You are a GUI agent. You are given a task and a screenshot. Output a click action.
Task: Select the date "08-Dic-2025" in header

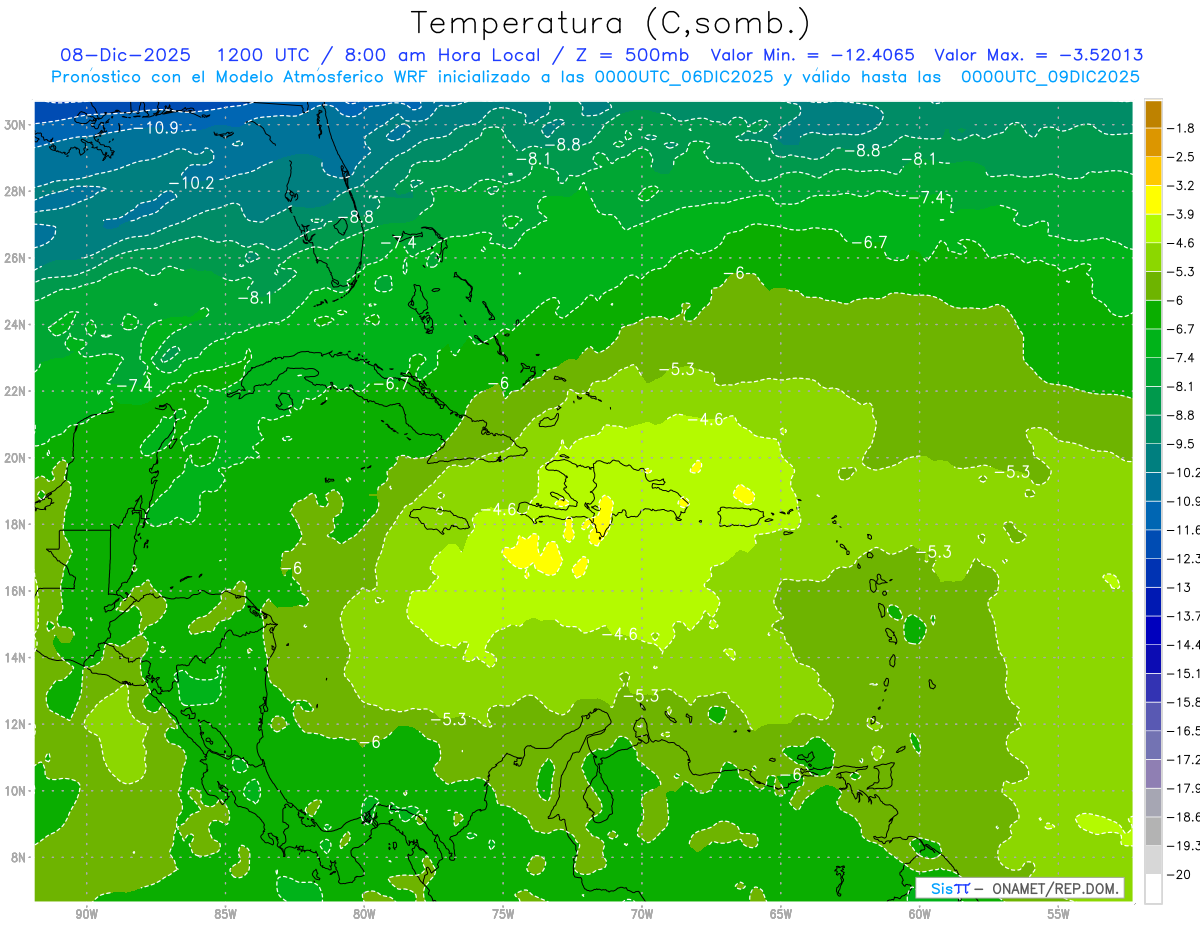tap(126, 55)
